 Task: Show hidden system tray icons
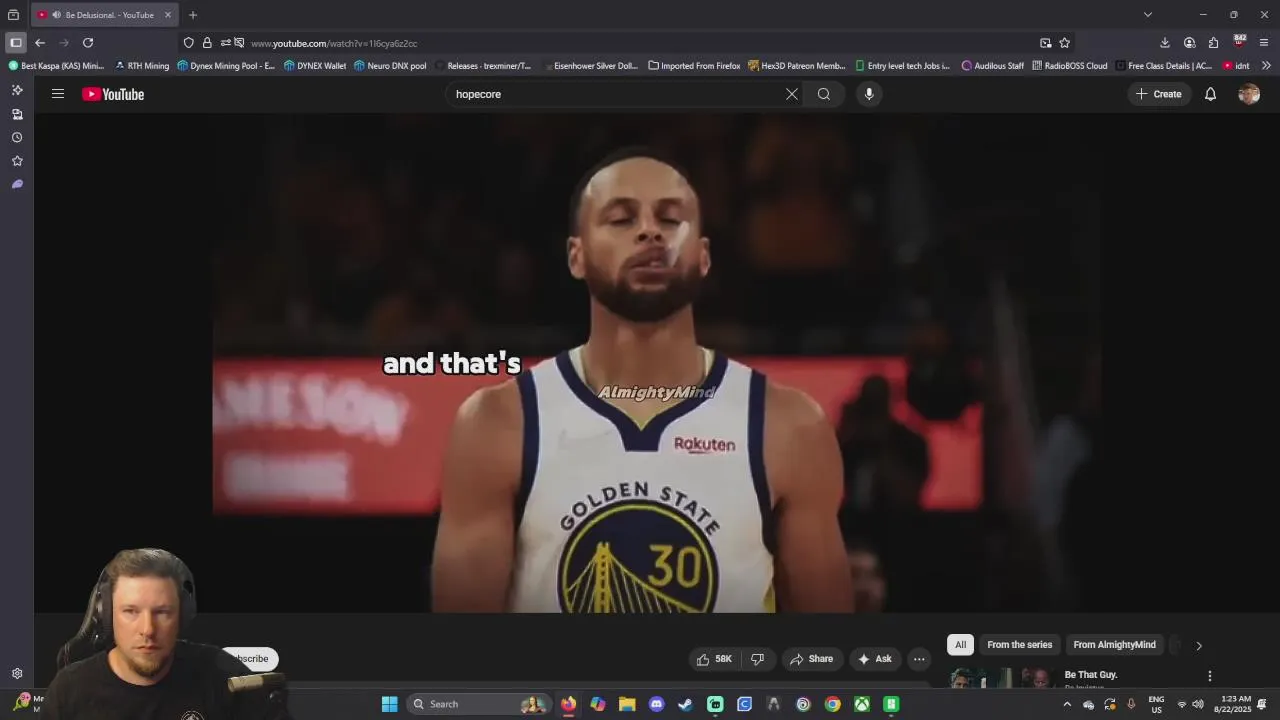pos(1067,704)
